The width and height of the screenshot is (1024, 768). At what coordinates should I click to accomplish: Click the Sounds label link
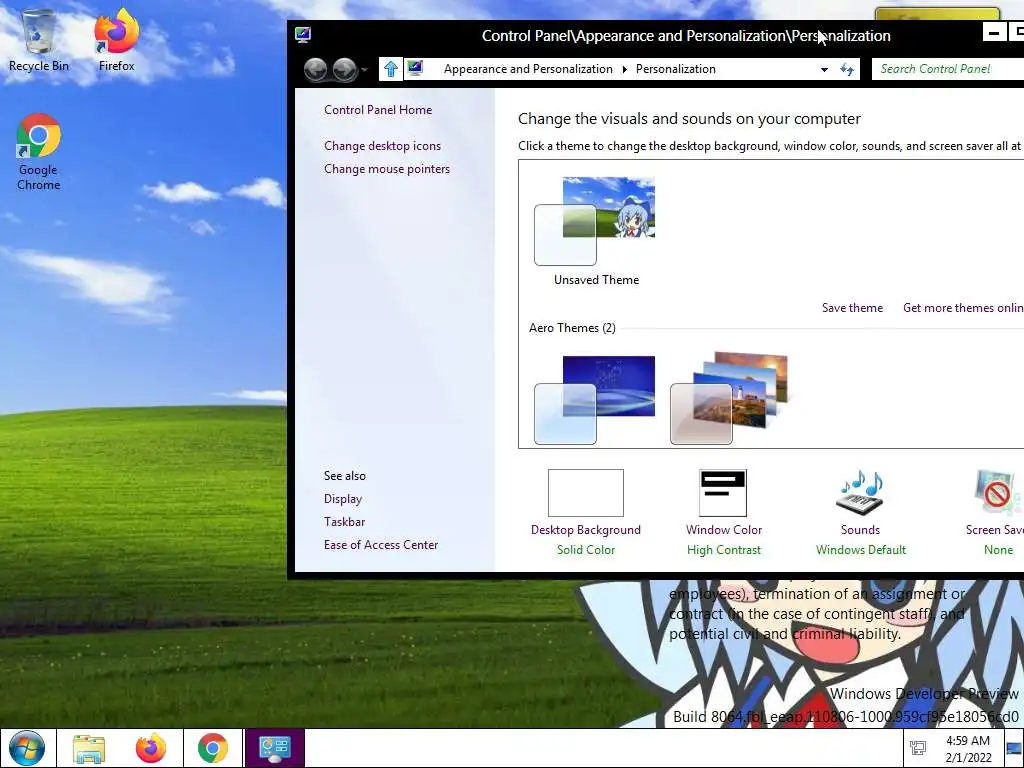tap(860, 530)
